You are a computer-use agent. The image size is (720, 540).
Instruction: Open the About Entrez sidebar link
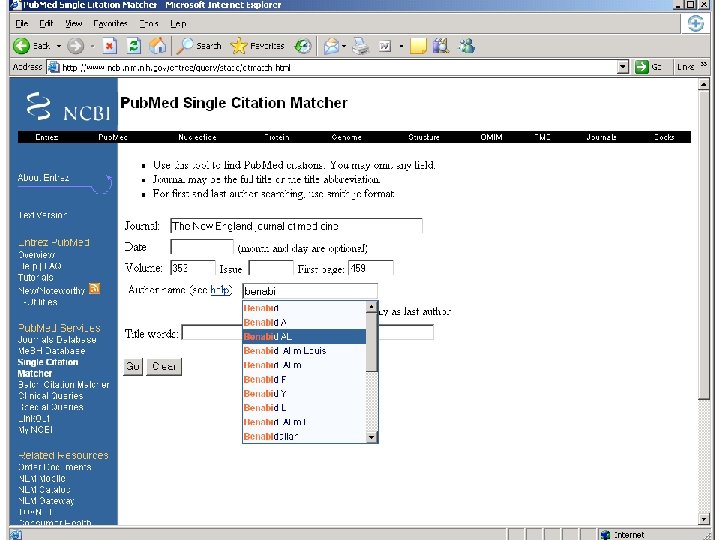coord(44,178)
